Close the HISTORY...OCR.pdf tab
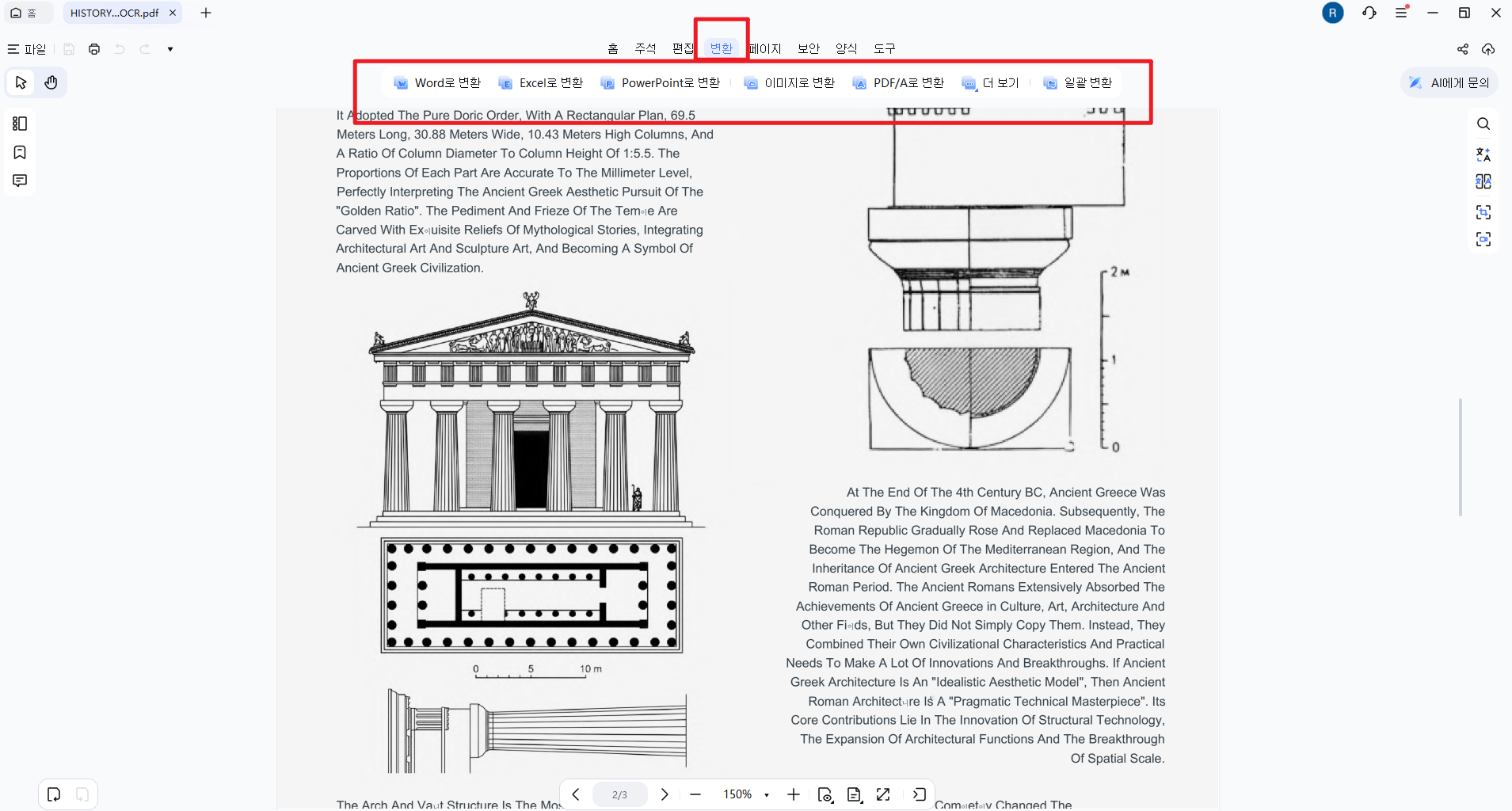This screenshot has height=811, width=1512. pos(173,13)
